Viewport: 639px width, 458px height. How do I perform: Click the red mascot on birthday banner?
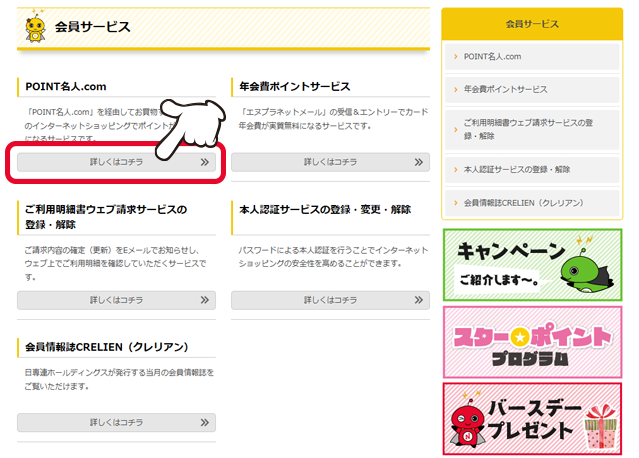(468, 422)
